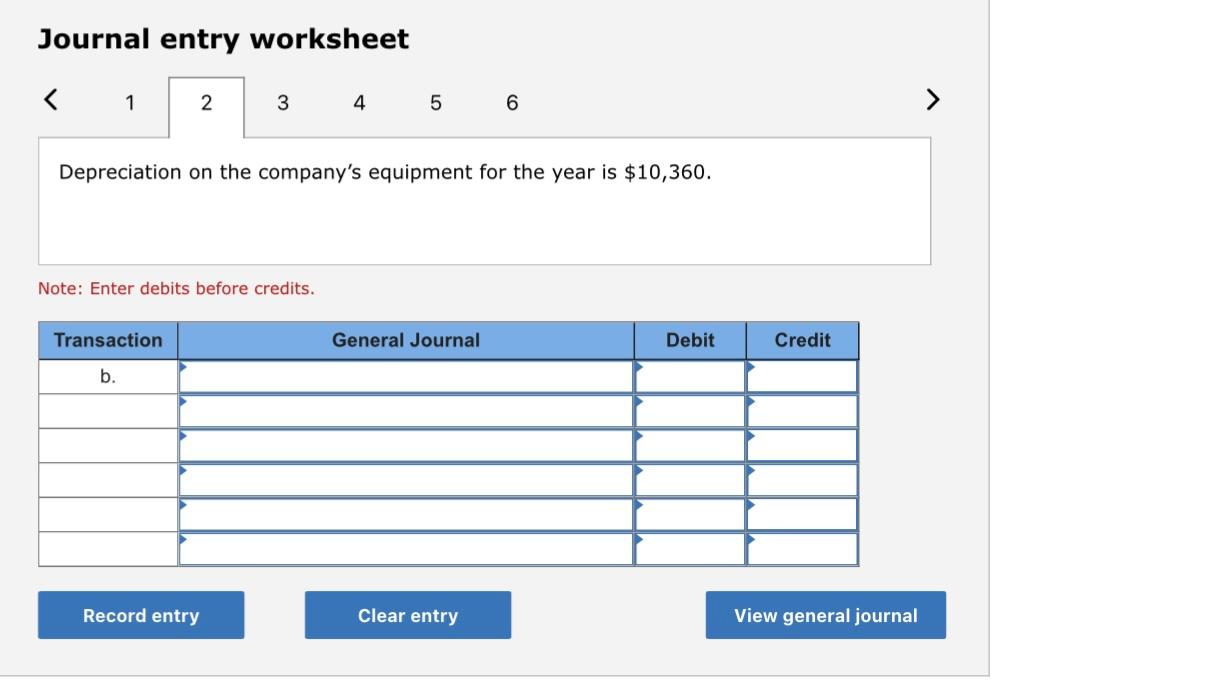Open transaction tab 4
The height and width of the screenshot is (690, 1213).
(358, 101)
